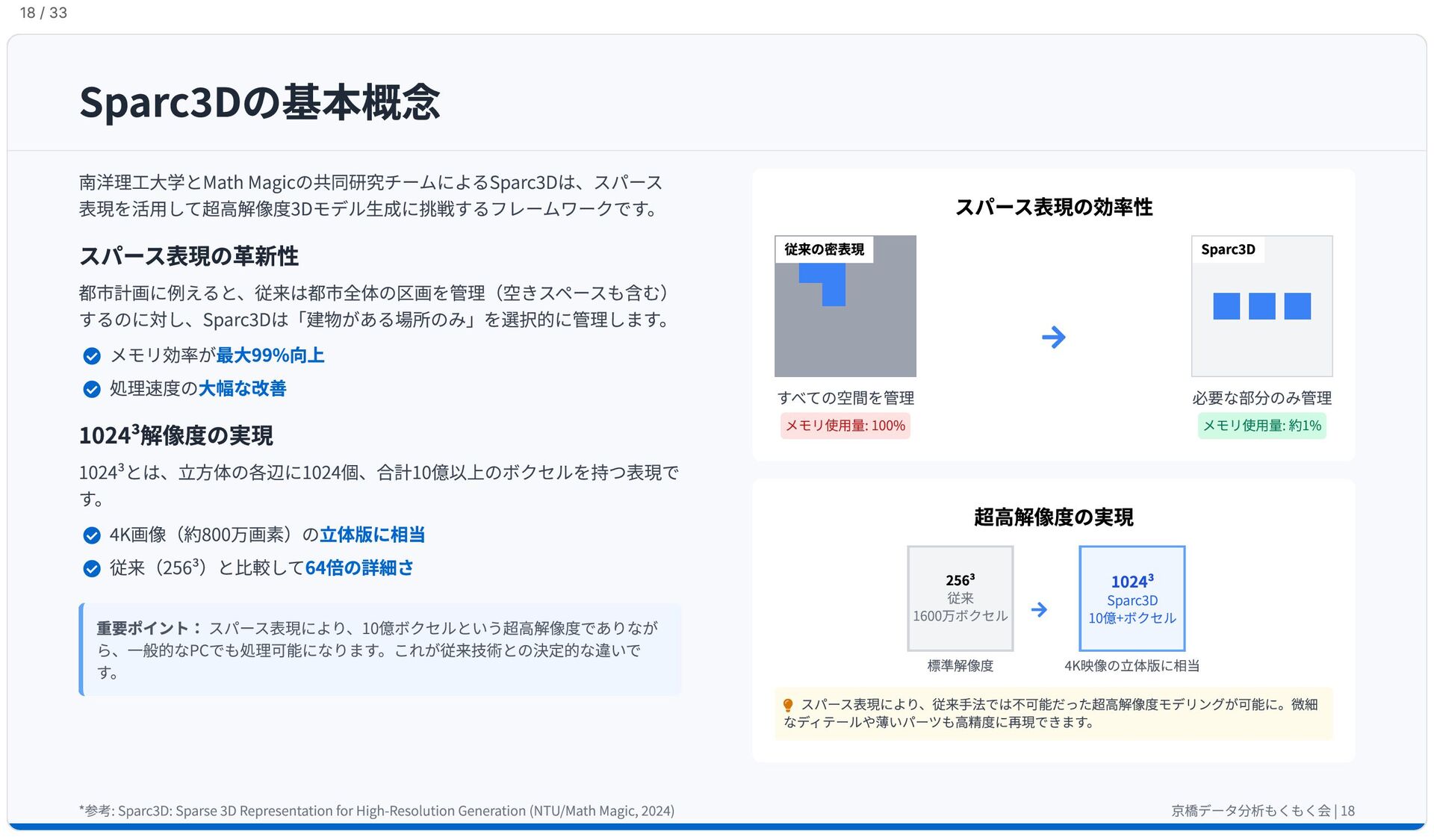
Task: Click the text 1600万ボクセル
Action: click(960, 616)
